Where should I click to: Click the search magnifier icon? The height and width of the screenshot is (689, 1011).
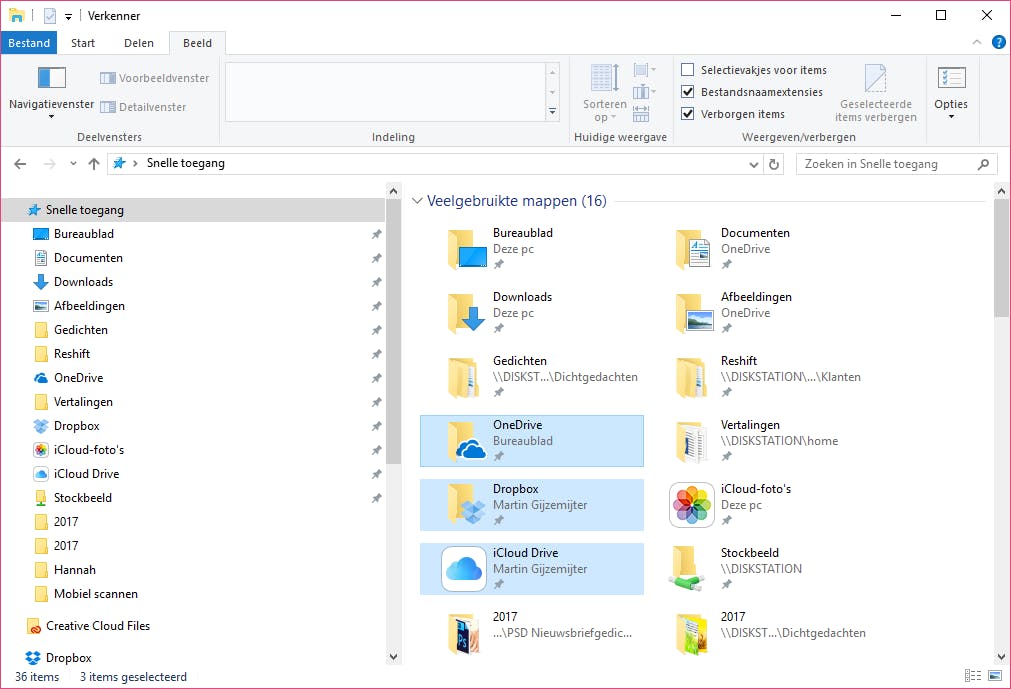(983, 164)
